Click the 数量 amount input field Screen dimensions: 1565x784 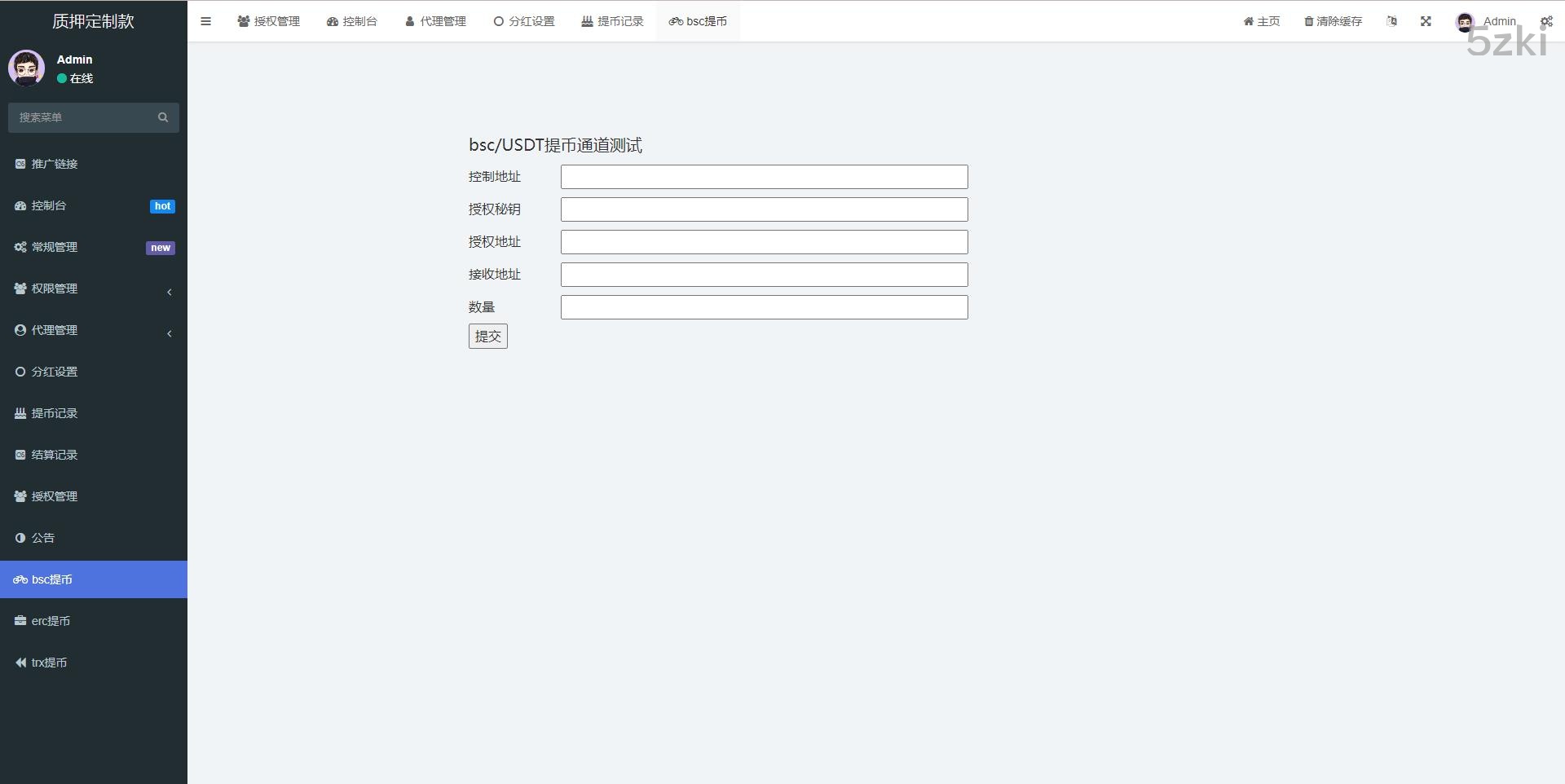click(764, 307)
